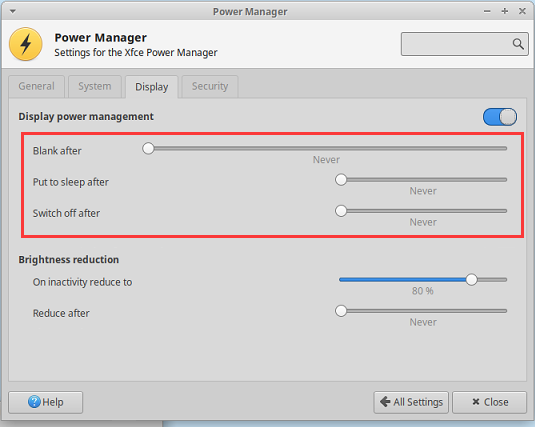Open the window menu arrow in title bar
The image size is (535, 427).
[x=13, y=12]
